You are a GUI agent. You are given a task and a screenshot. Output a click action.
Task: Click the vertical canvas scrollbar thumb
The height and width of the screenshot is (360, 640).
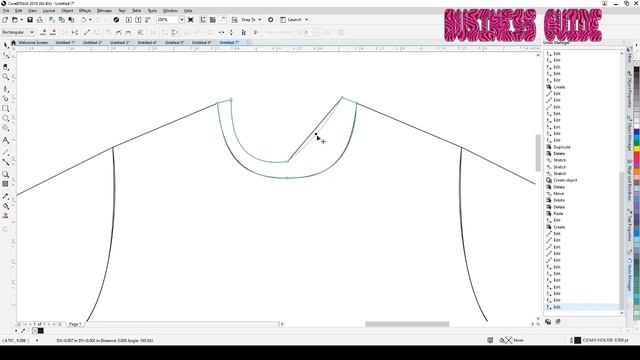click(x=538, y=153)
